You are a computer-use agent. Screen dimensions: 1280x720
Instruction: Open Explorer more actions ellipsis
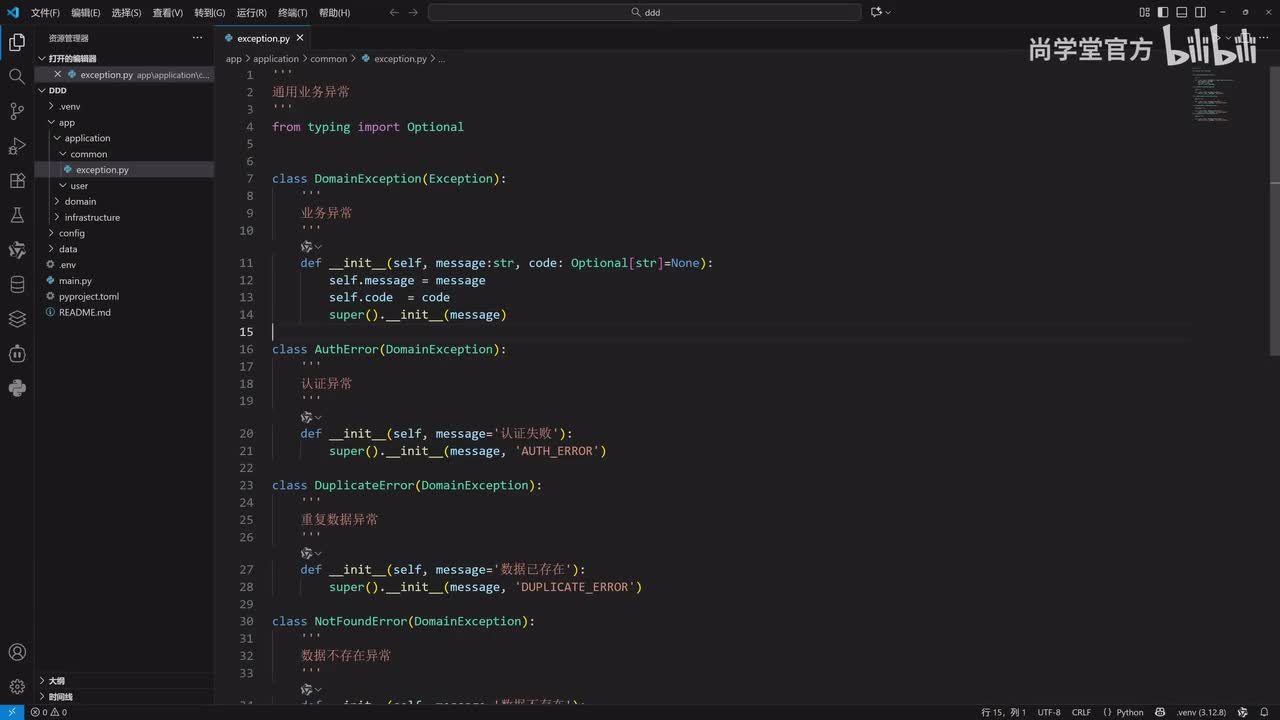197,38
